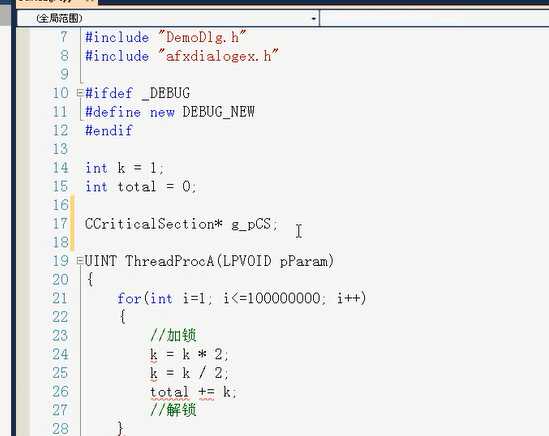
Task: Click the text #define new DEBUG_NEW
Action: point(170,112)
